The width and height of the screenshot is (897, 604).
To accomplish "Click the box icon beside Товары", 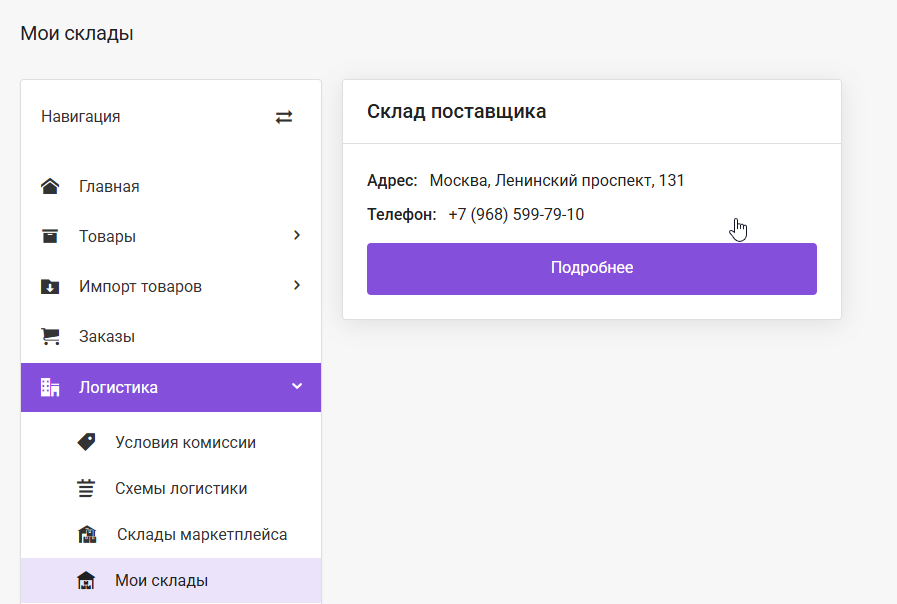I will (x=49, y=236).
